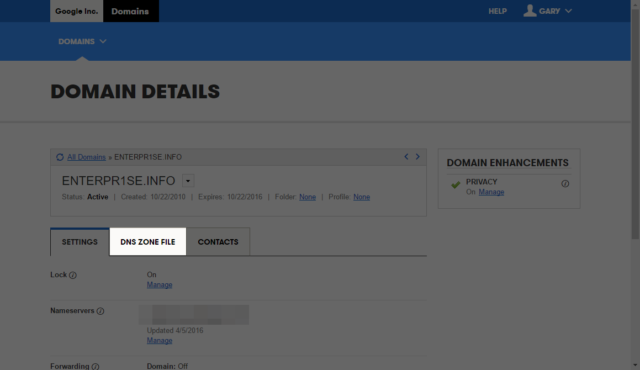Open the HELP menu link
Screen dimensions: 640x370
tap(498, 11)
